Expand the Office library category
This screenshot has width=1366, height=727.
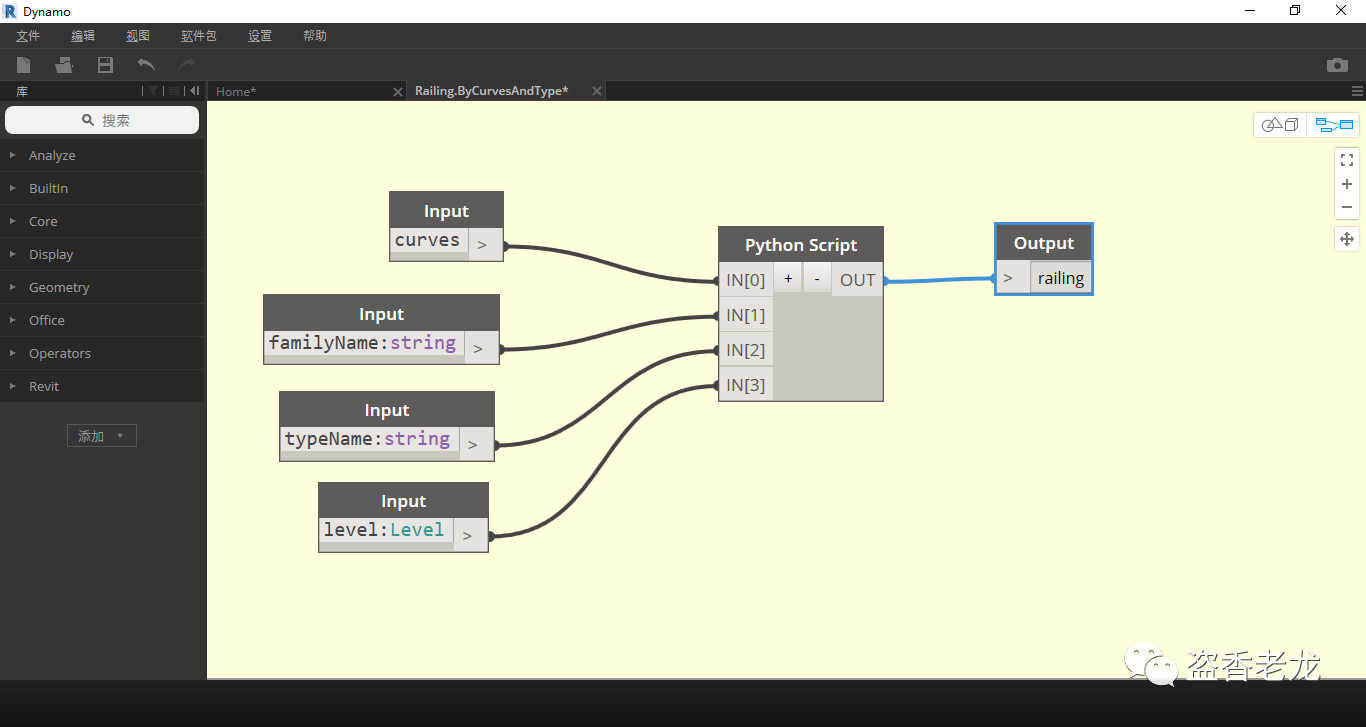coord(102,320)
